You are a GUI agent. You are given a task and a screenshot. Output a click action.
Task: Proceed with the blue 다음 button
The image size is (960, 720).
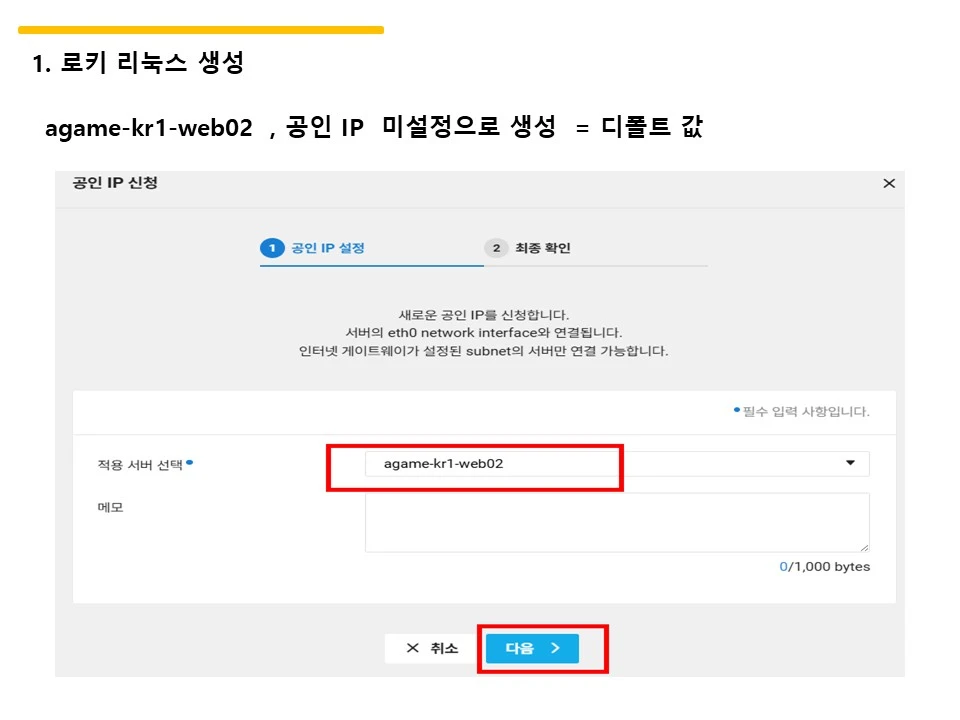tap(532, 648)
